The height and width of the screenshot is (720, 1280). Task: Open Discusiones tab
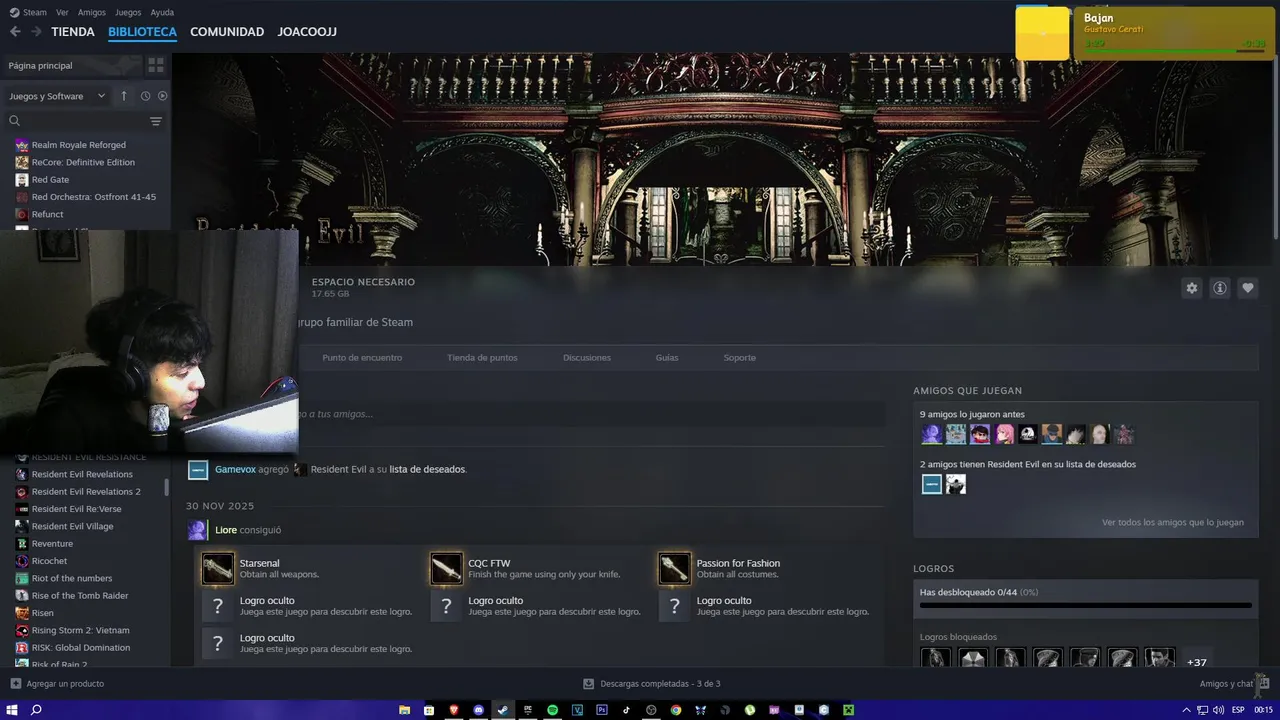click(587, 358)
